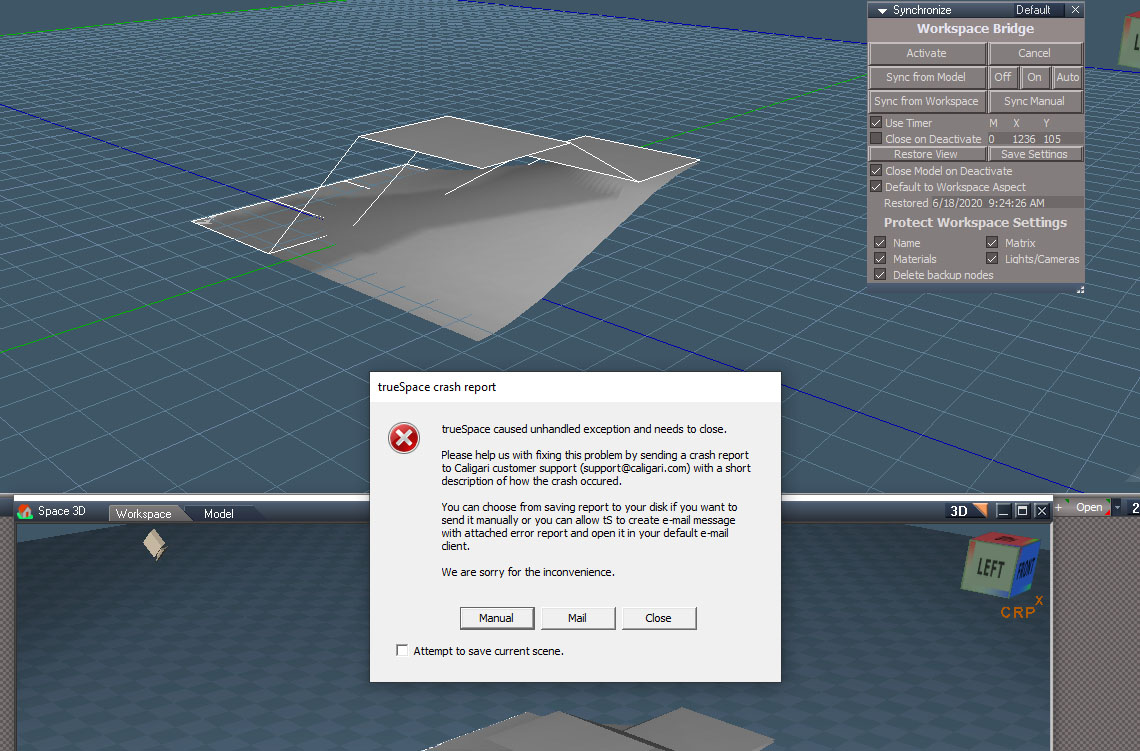Screen dimensions: 1140x751
Task: Click the 3D view mode label
Action: [x=959, y=511]
